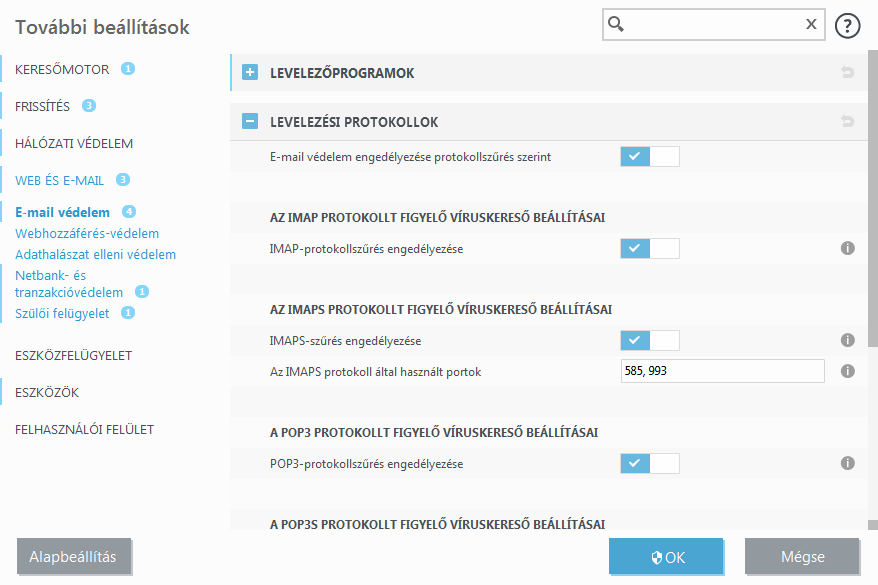878x585 pixels.
Task: Show info for POP3-protokollszűrés engedélyezése
Action: (847, 463)
